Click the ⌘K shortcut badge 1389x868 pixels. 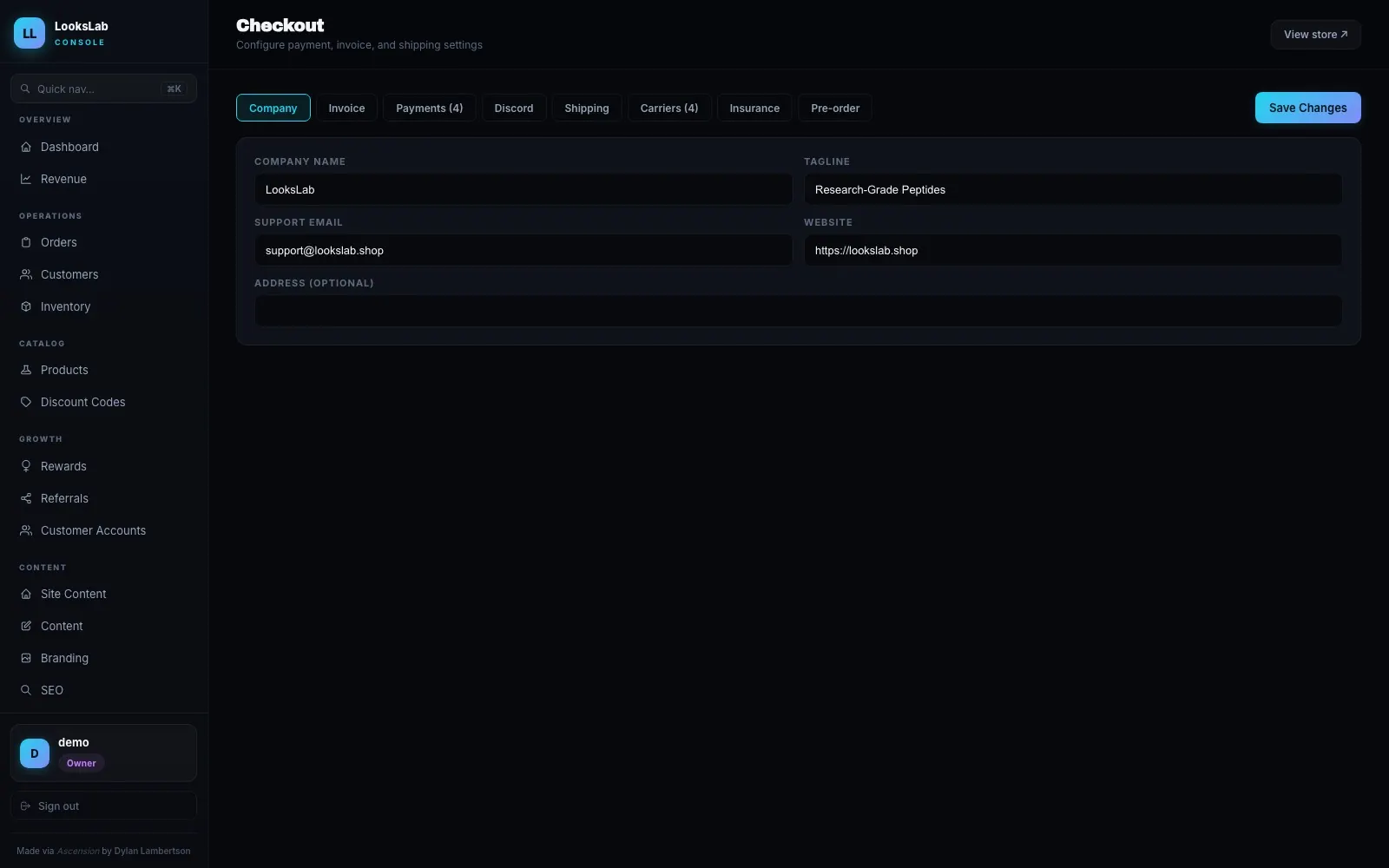point(174,89)
